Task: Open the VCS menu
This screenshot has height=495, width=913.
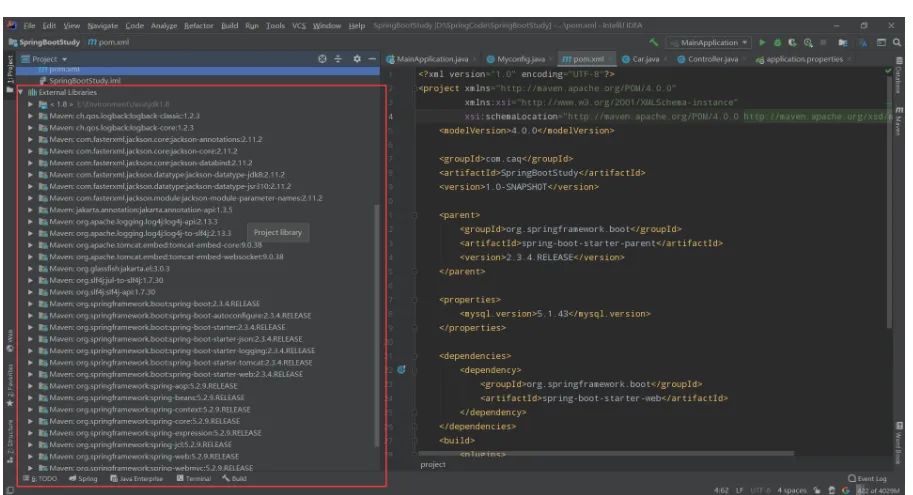Action: coord(299,26)
